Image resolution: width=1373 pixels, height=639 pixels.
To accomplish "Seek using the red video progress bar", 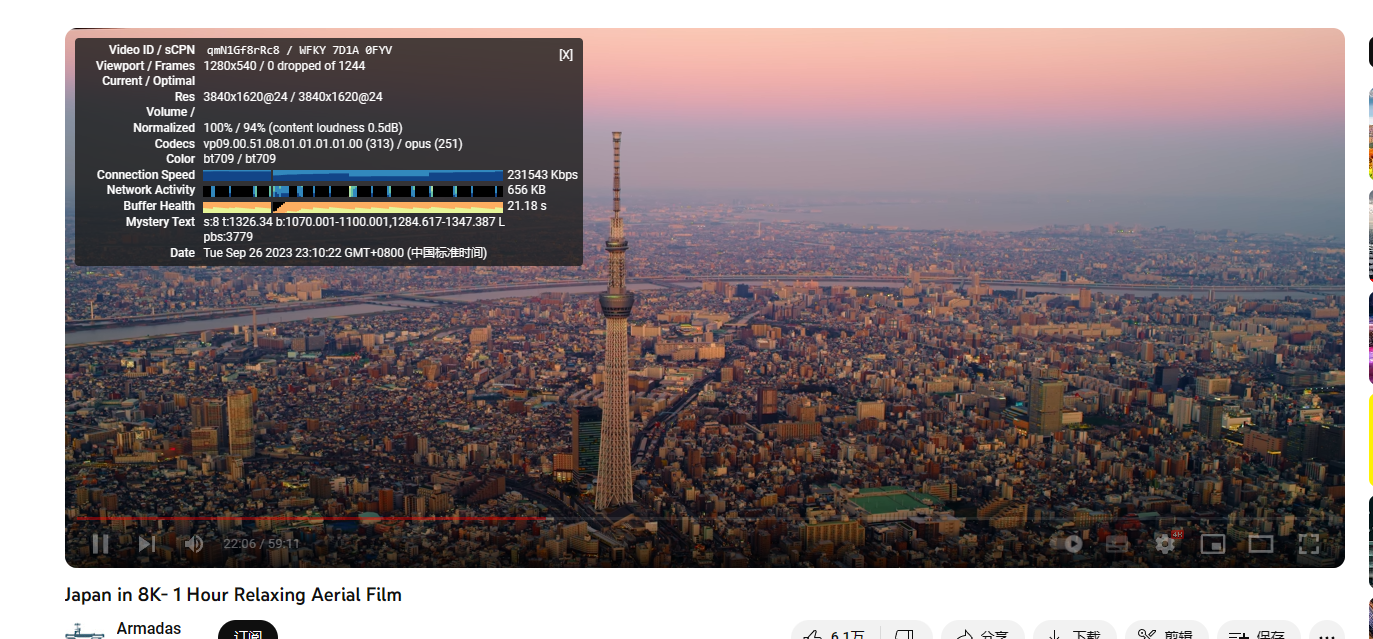I will [x=300, y=519].
